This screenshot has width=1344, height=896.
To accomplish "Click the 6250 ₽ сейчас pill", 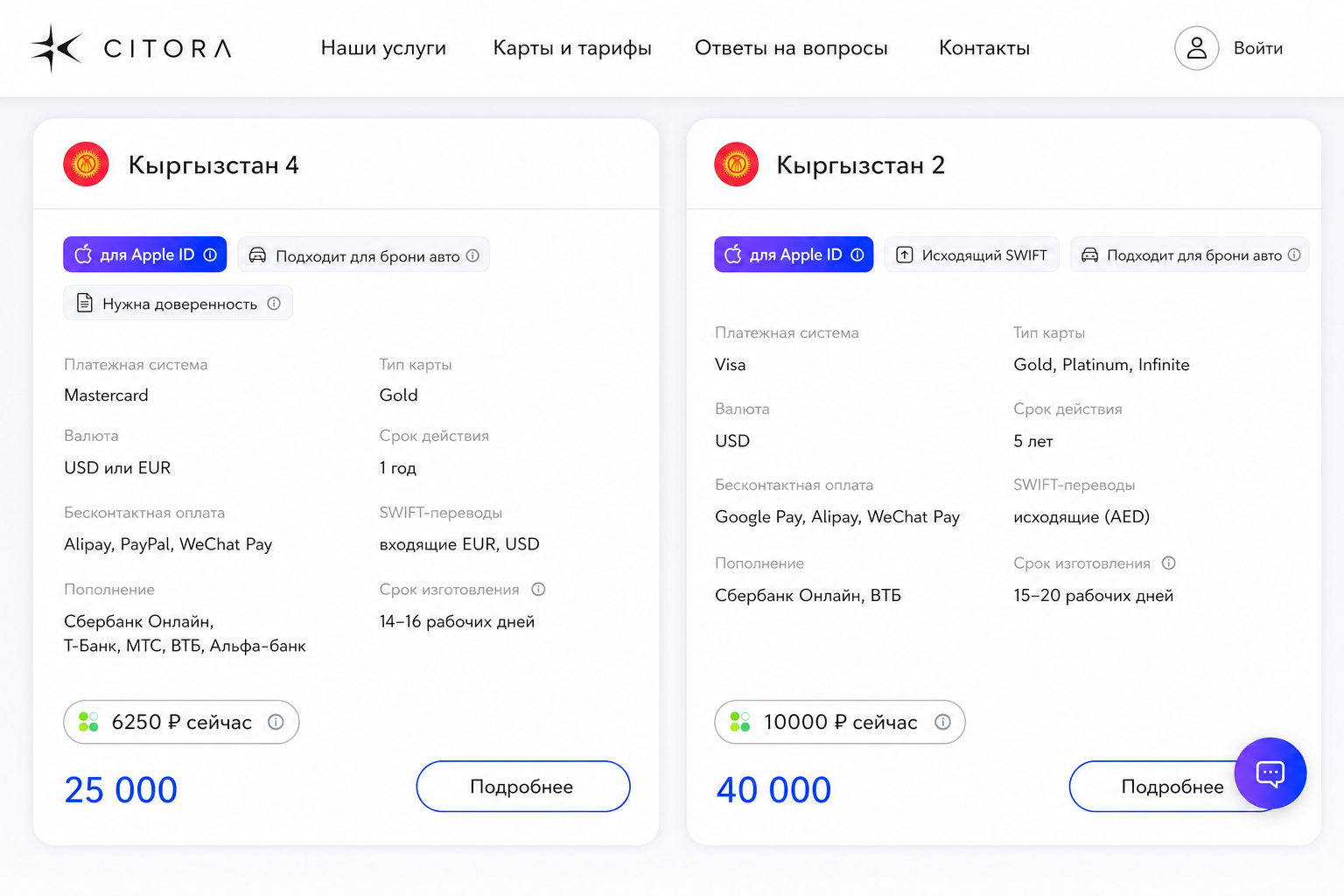I will (181, 722).
